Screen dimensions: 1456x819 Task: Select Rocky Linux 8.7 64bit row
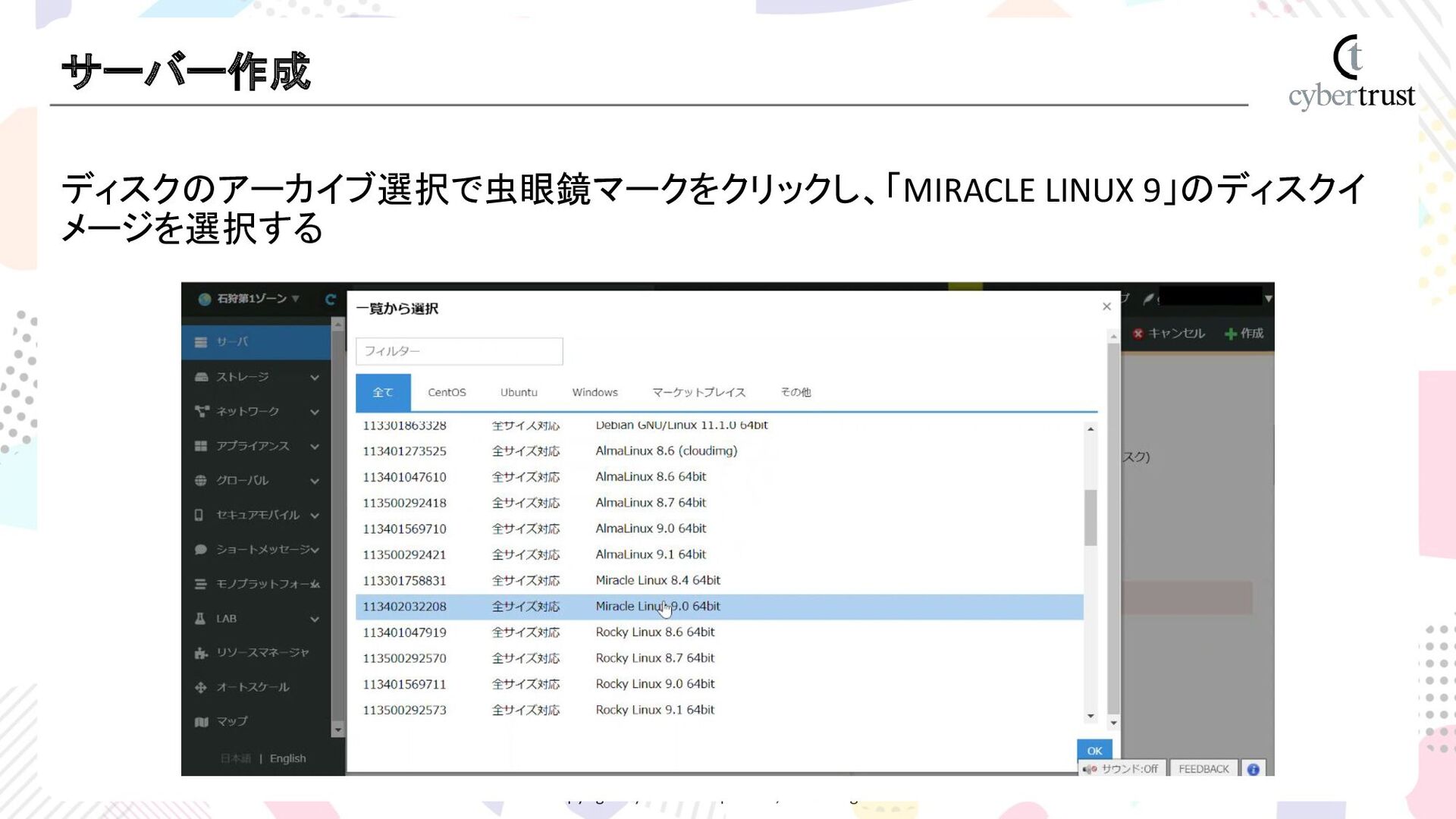click(720, 658)
